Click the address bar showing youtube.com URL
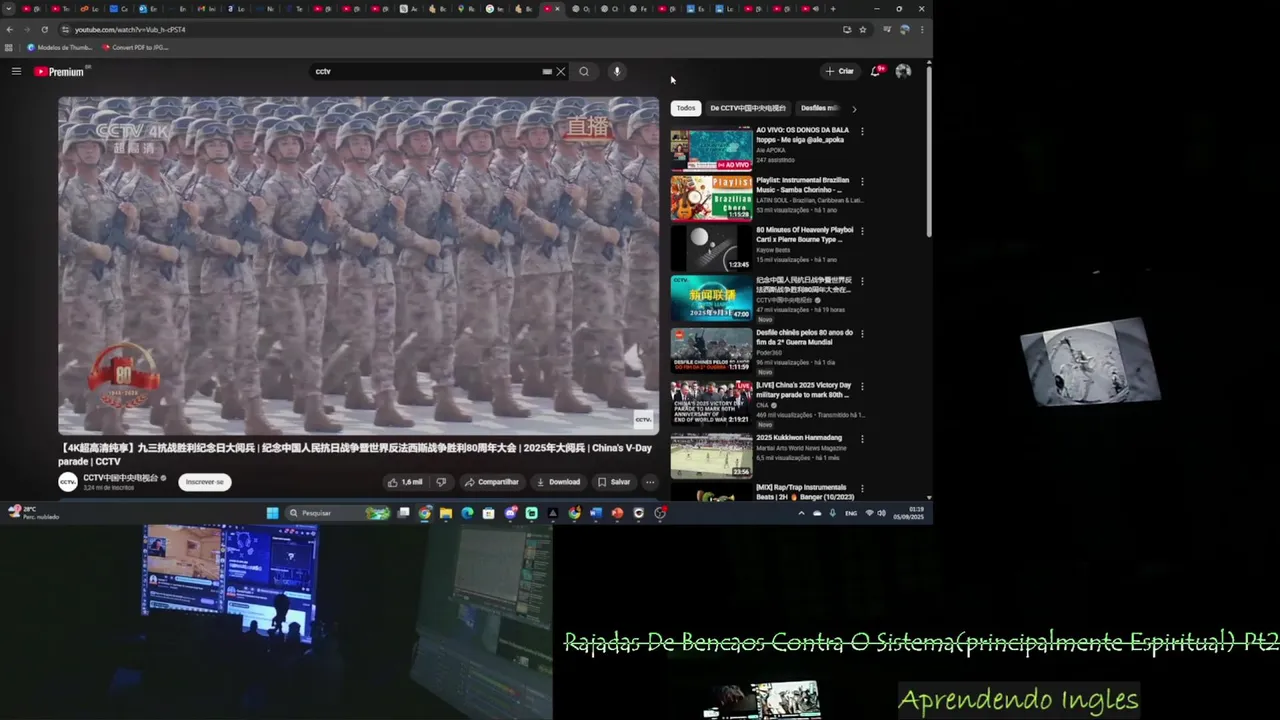Image resolution: width=1280 pixels, height=720 pixels. click(450, 29)
